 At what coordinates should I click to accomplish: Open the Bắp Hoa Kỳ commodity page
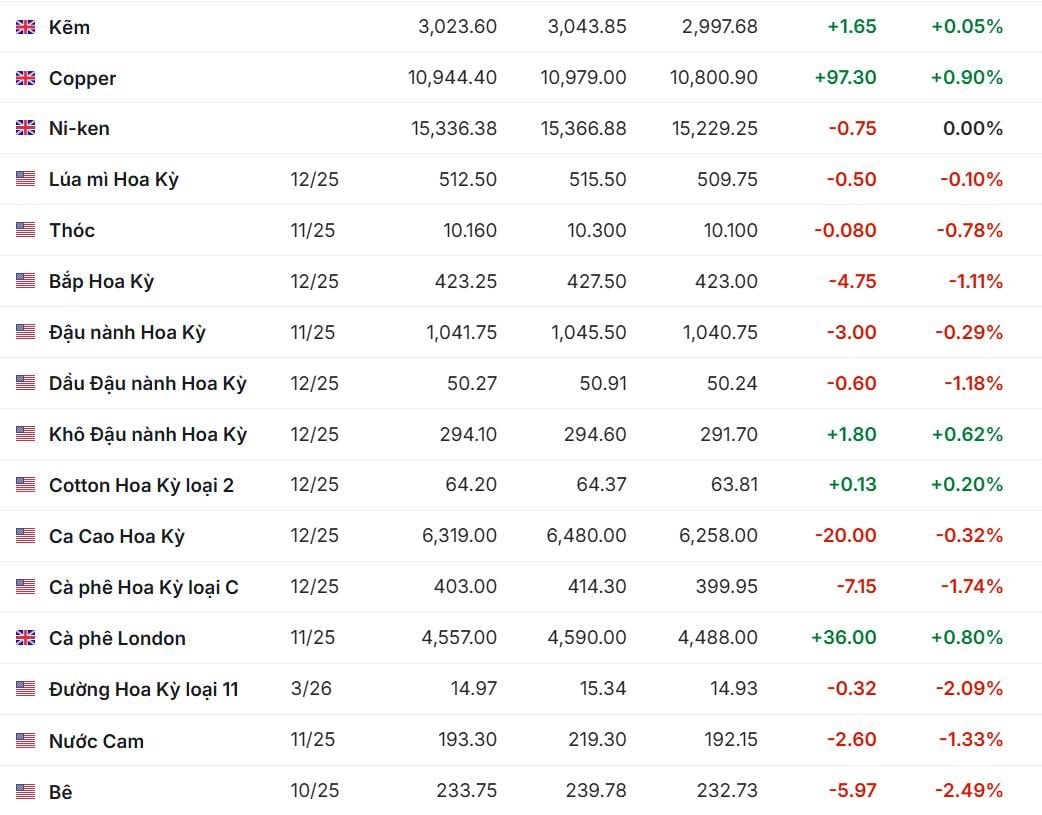pyautogui.click(x=101, y=281)
